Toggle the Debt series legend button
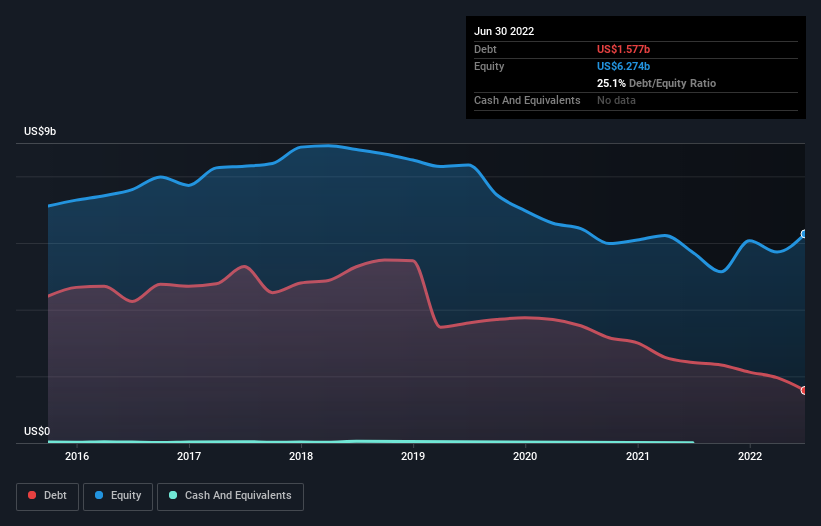 tap(47, 496)
